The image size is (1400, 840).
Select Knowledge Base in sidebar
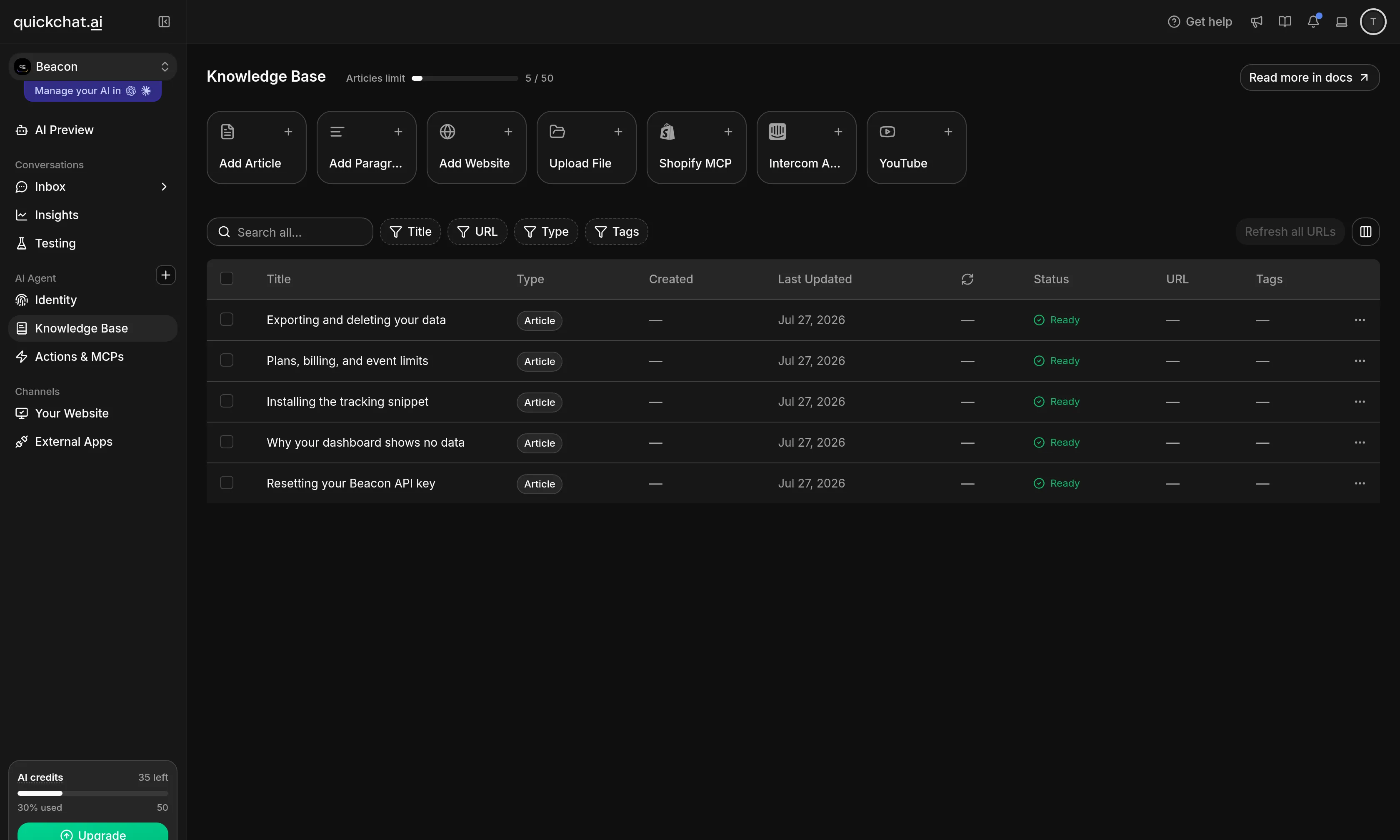(x=93, y=328)
